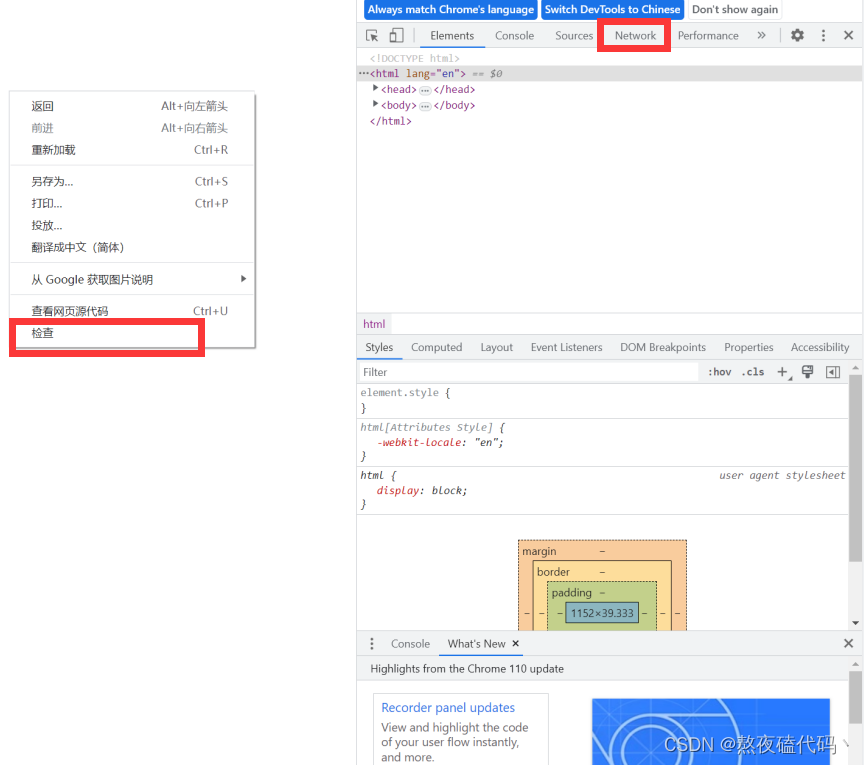Expand collapsed head ellipsis badge
This screenshot has width=864, height=765.
pos(425,90)
